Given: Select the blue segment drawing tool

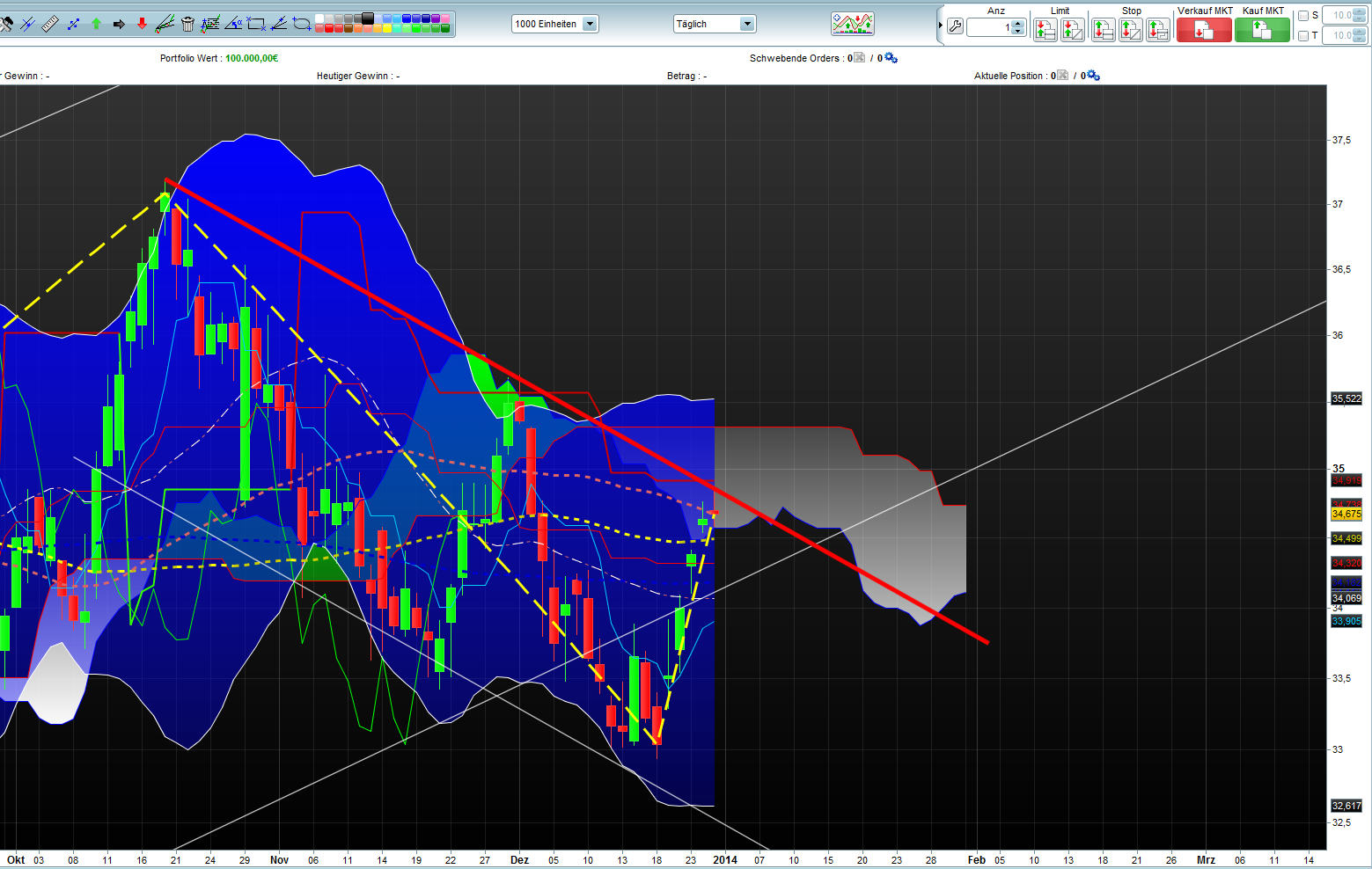Looking at the screenshot, I should click(73, 24).
